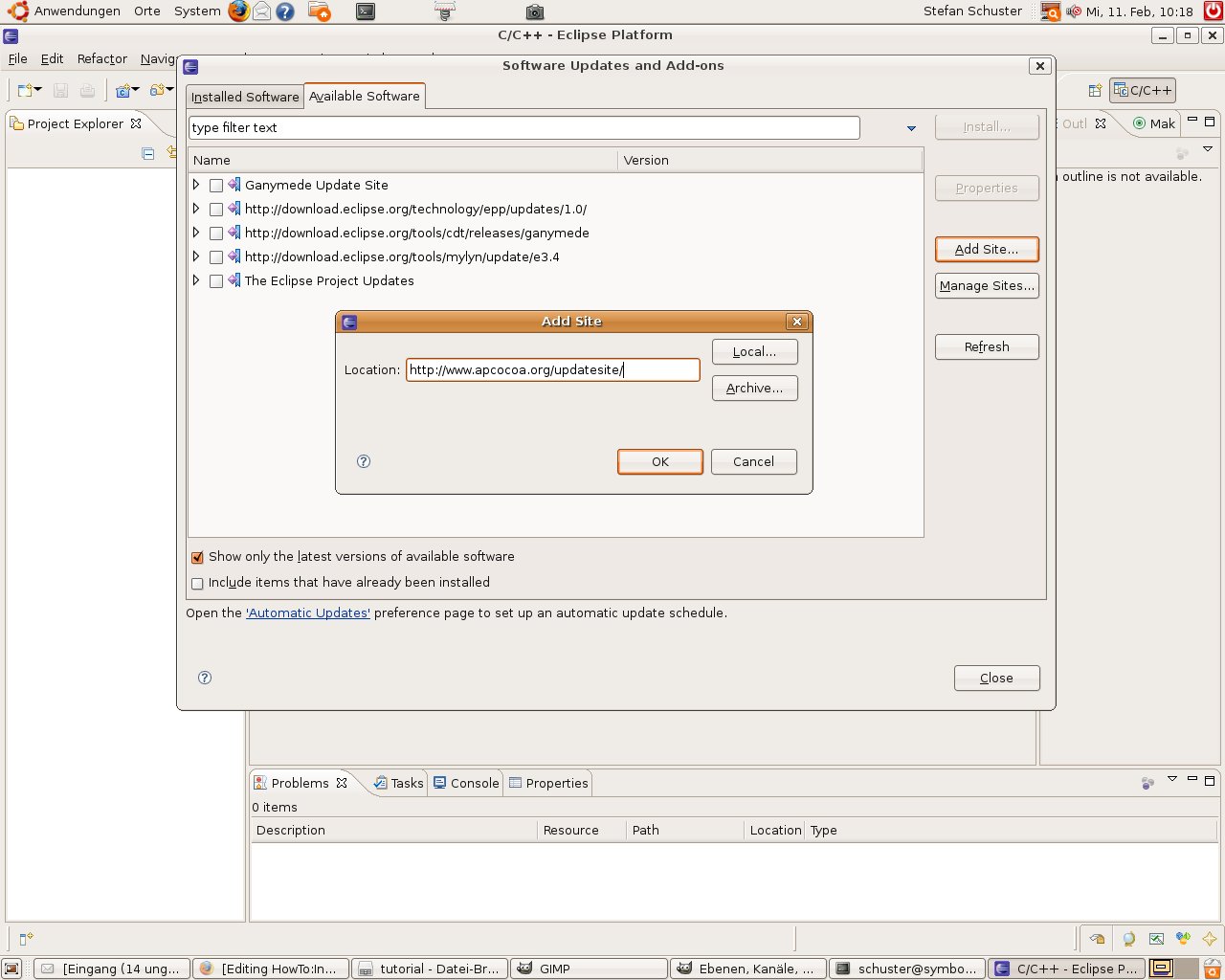The image size is (1225, 980).
Task: Open the New wizard dropdown arrow
Action: coord(38,90)
